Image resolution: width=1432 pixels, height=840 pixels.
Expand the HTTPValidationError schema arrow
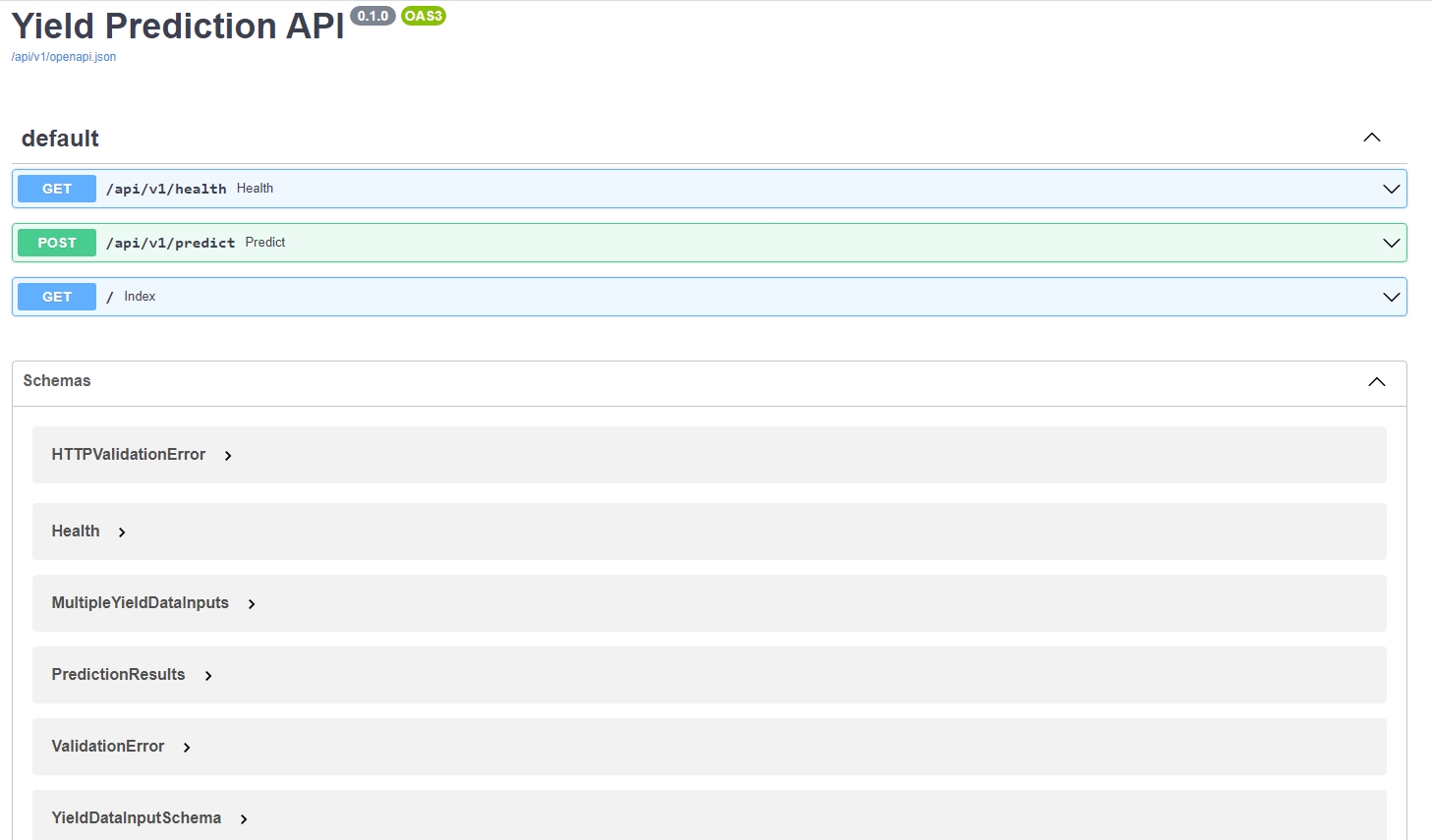coord(228,456)
